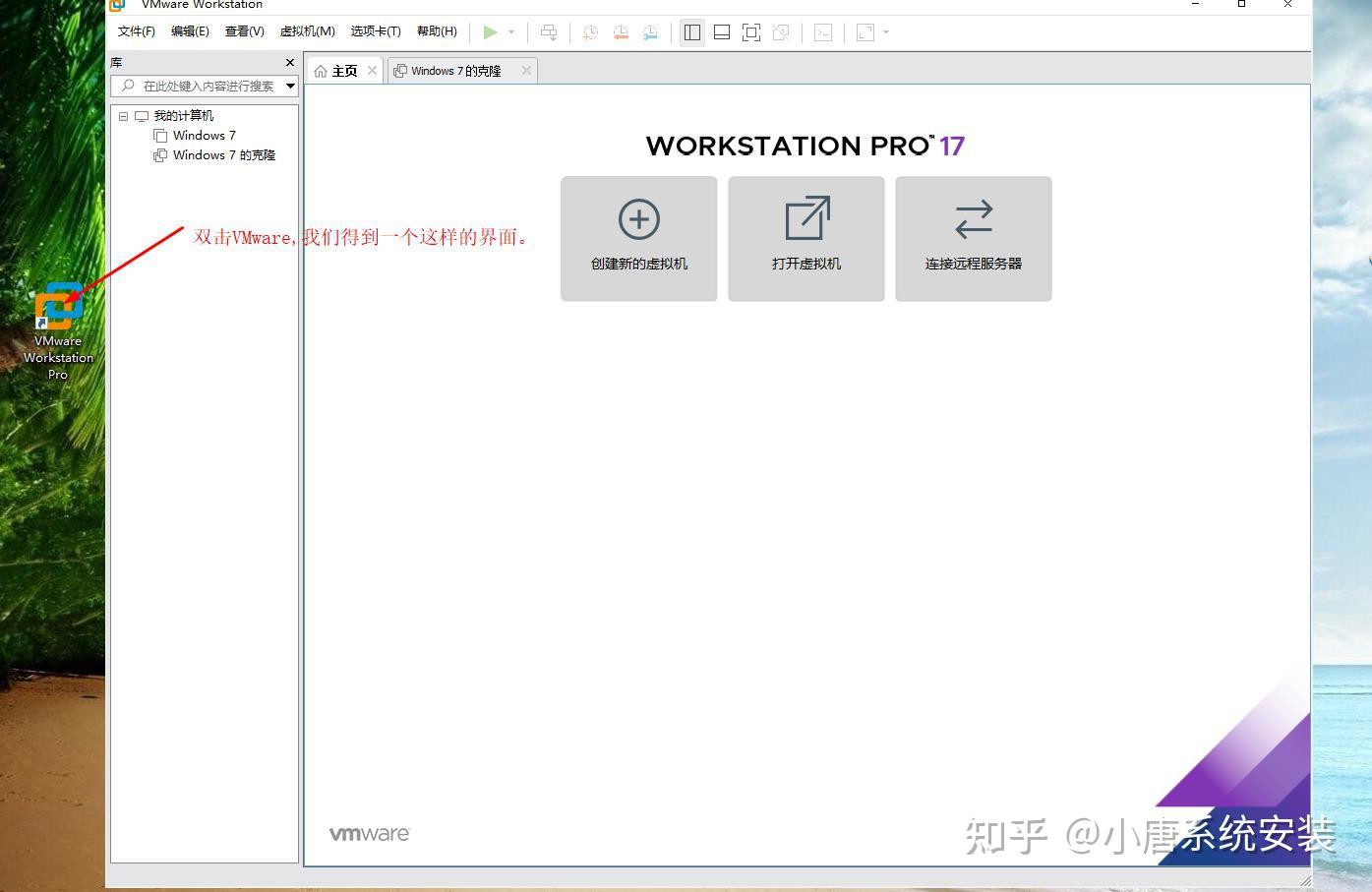This screenshot has width=1372, height=892.
Task: Select the VMware Workstation Pro desktop shortcut
Action: click(58, 332)
